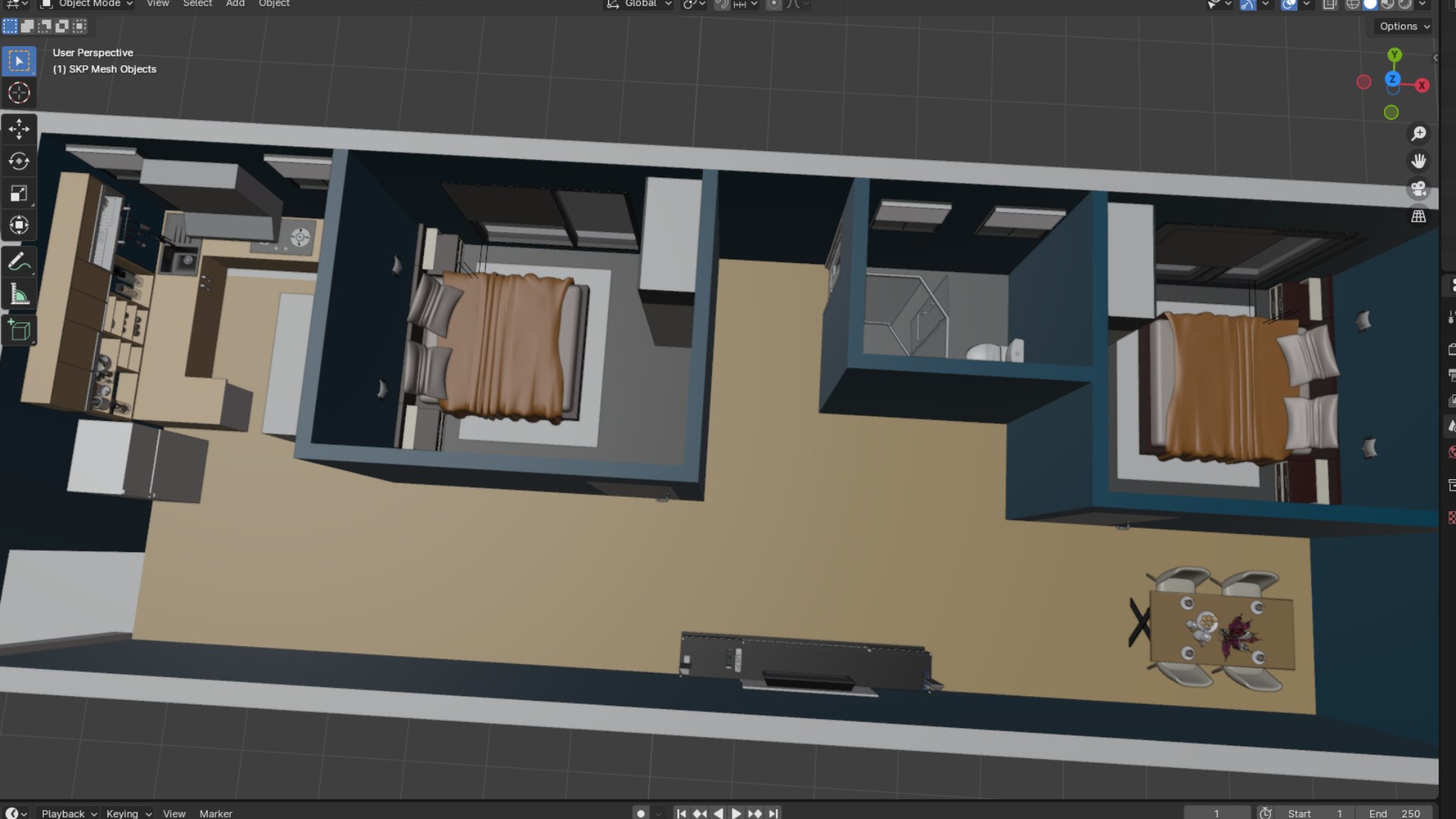Switch to solid viewport shading

[x=1370, y=4]
